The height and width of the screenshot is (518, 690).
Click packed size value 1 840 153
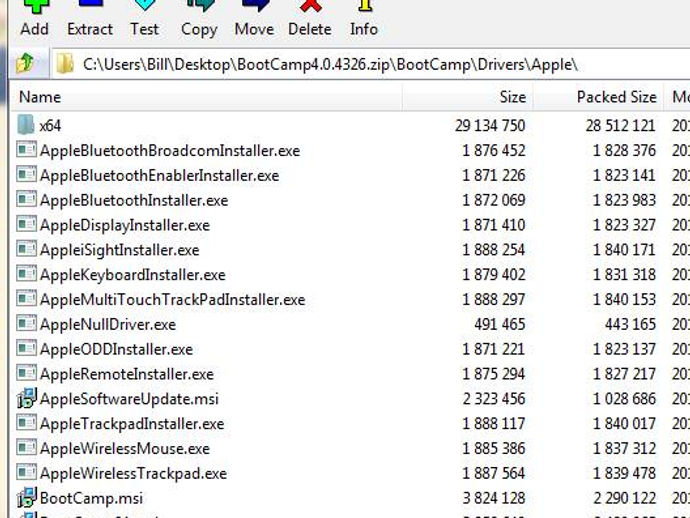tap(624, 300)
